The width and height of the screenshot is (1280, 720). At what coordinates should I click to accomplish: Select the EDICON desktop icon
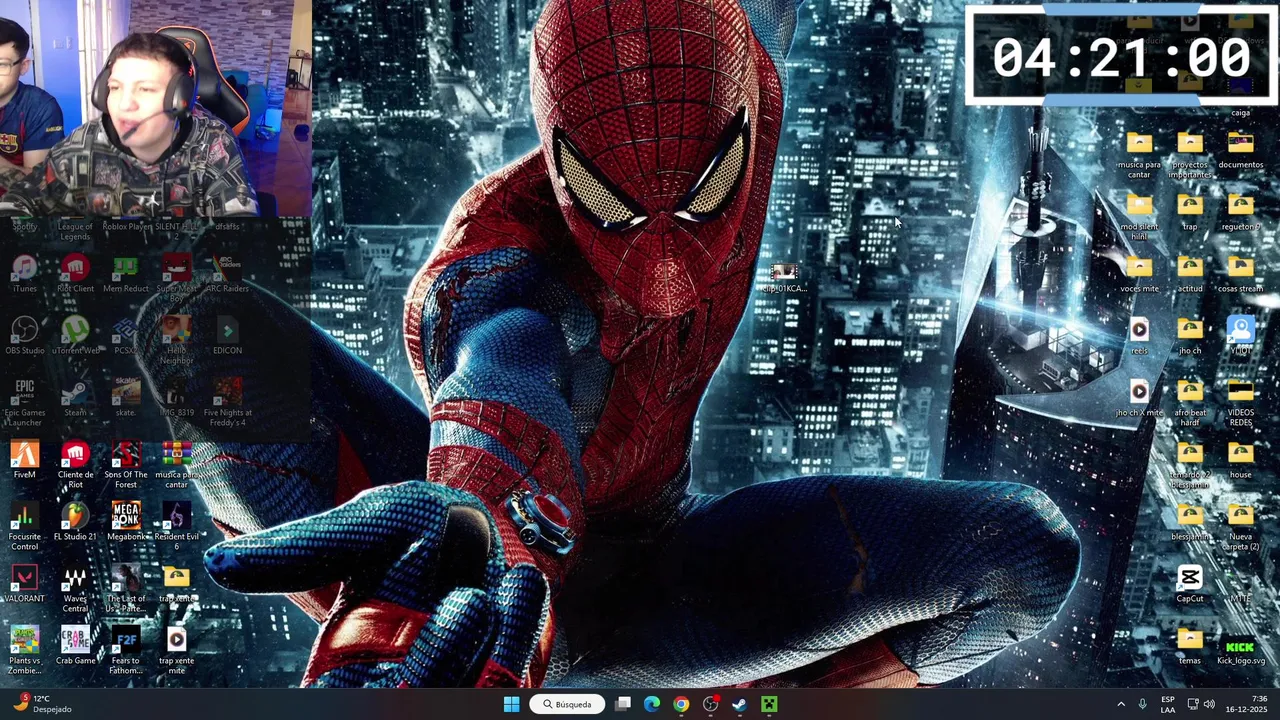coord(227,336)
